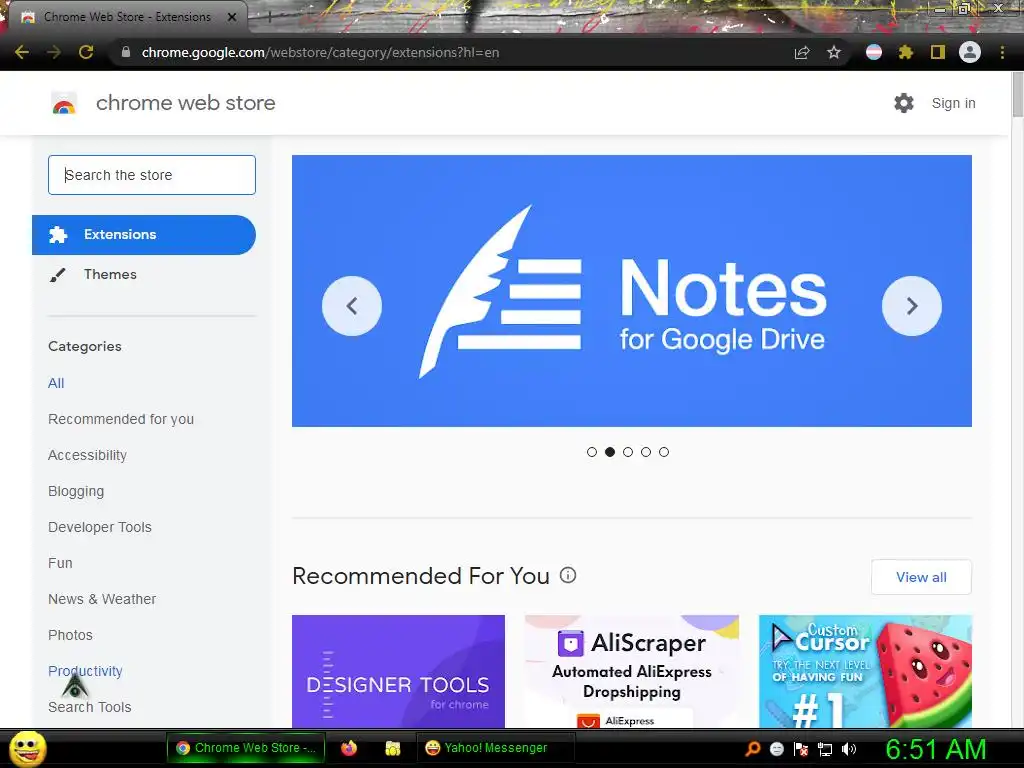1024x768 pixels.
Task: Select the Extensions sidebar tab
Action: click(x=144, y=234)
